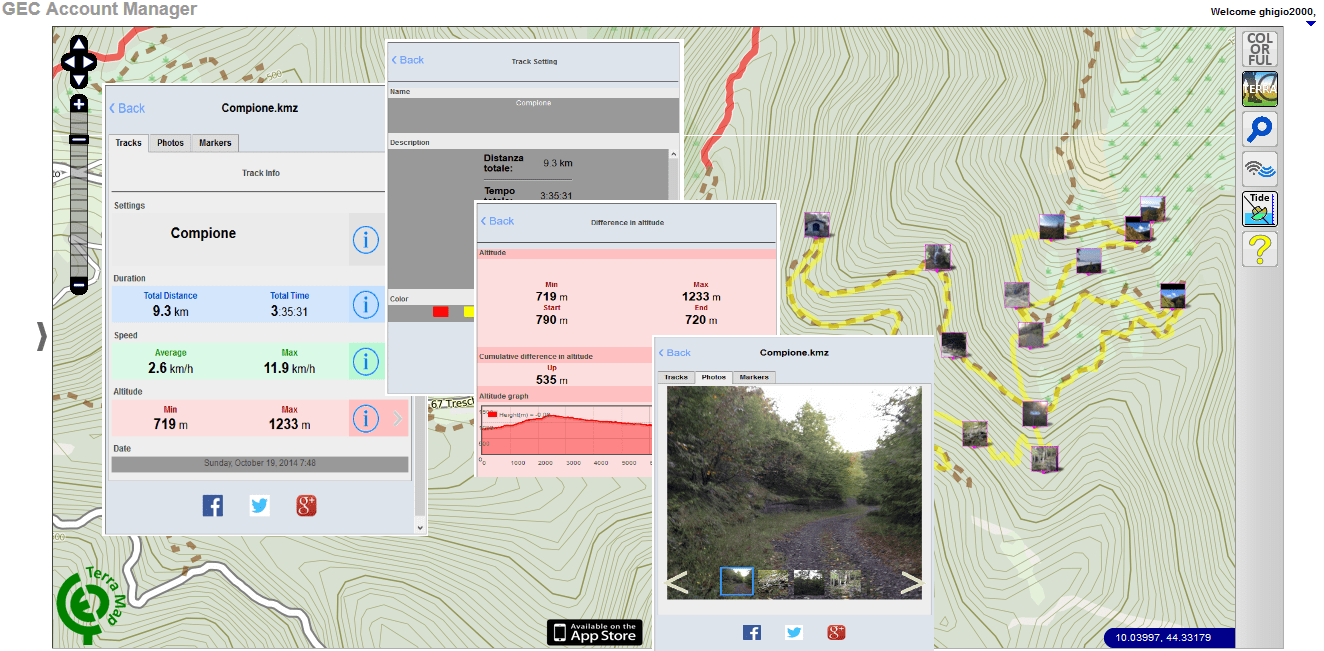Select the Terra Map app icon
The image size is (1324, 651).
coord(1260,89)
